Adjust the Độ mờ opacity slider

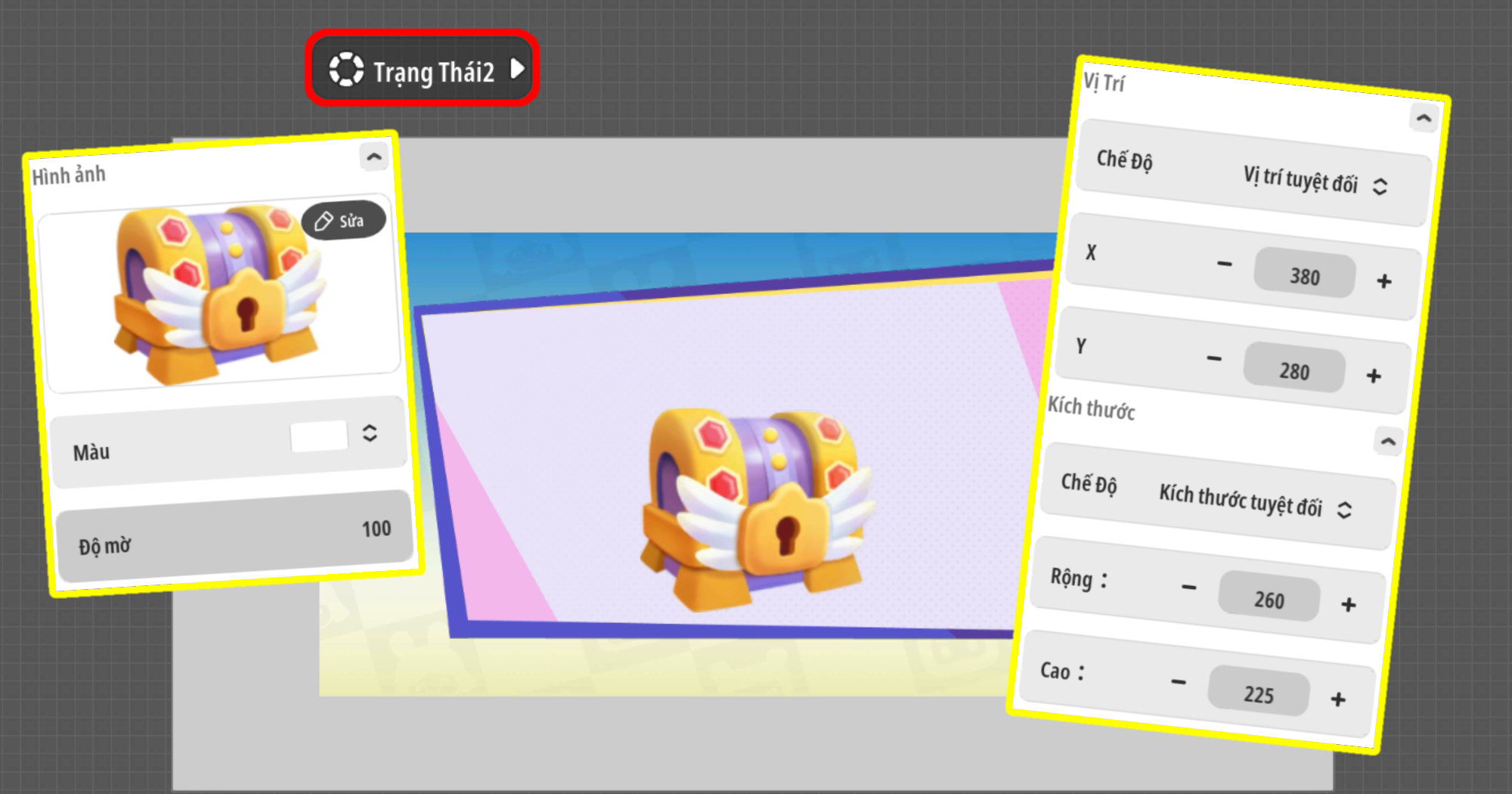pyautogui.click(x=234, y=537)
